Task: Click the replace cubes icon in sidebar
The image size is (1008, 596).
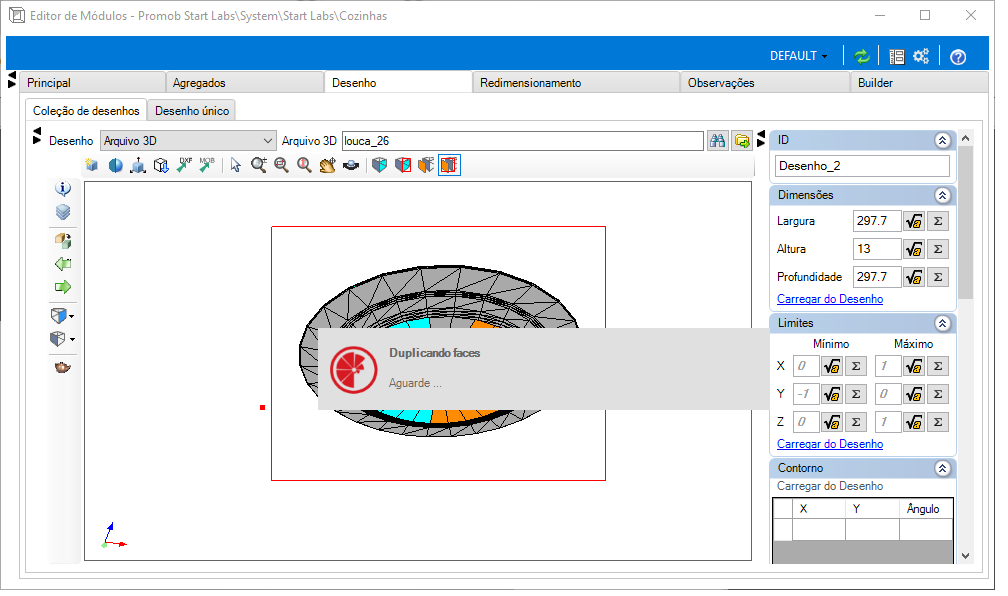Action: coord(63,241)
